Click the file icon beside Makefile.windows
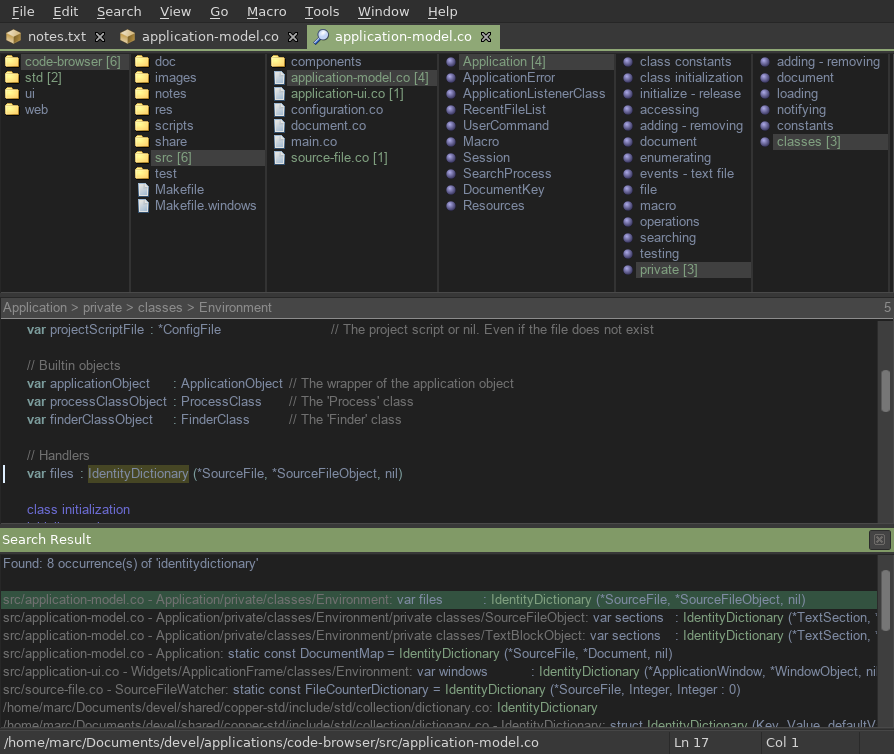Image resolution: width=894 pixels, height=754 pixels. [143, 205]
